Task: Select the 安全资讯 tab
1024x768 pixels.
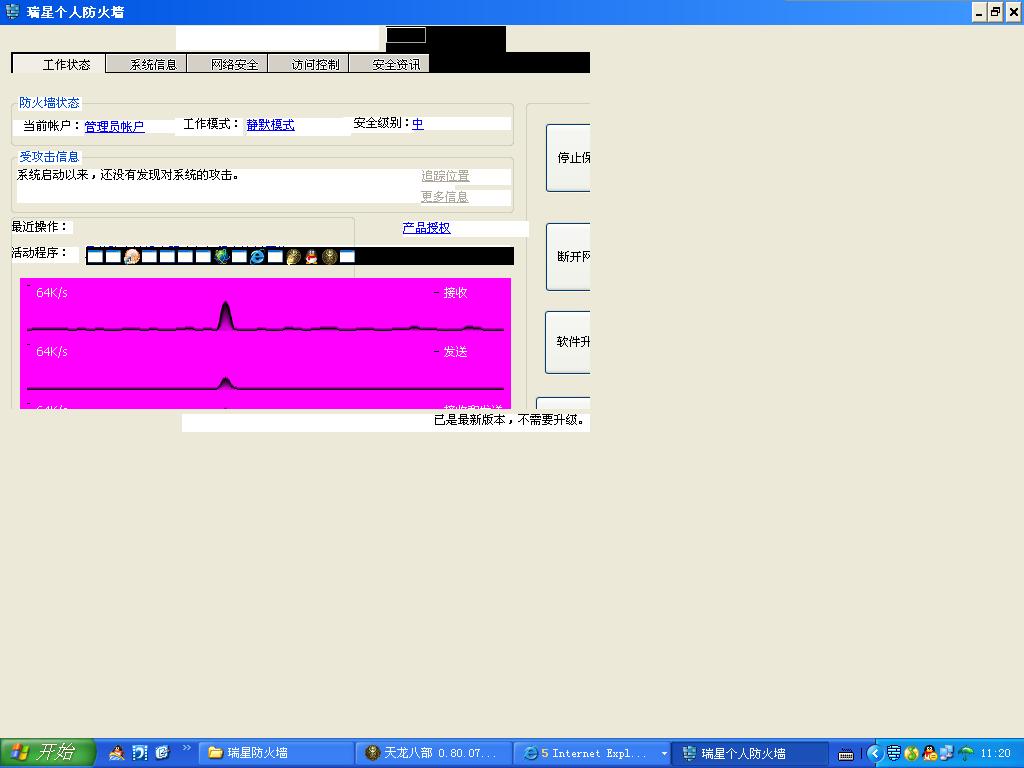Action: click(x=389, y=64)
